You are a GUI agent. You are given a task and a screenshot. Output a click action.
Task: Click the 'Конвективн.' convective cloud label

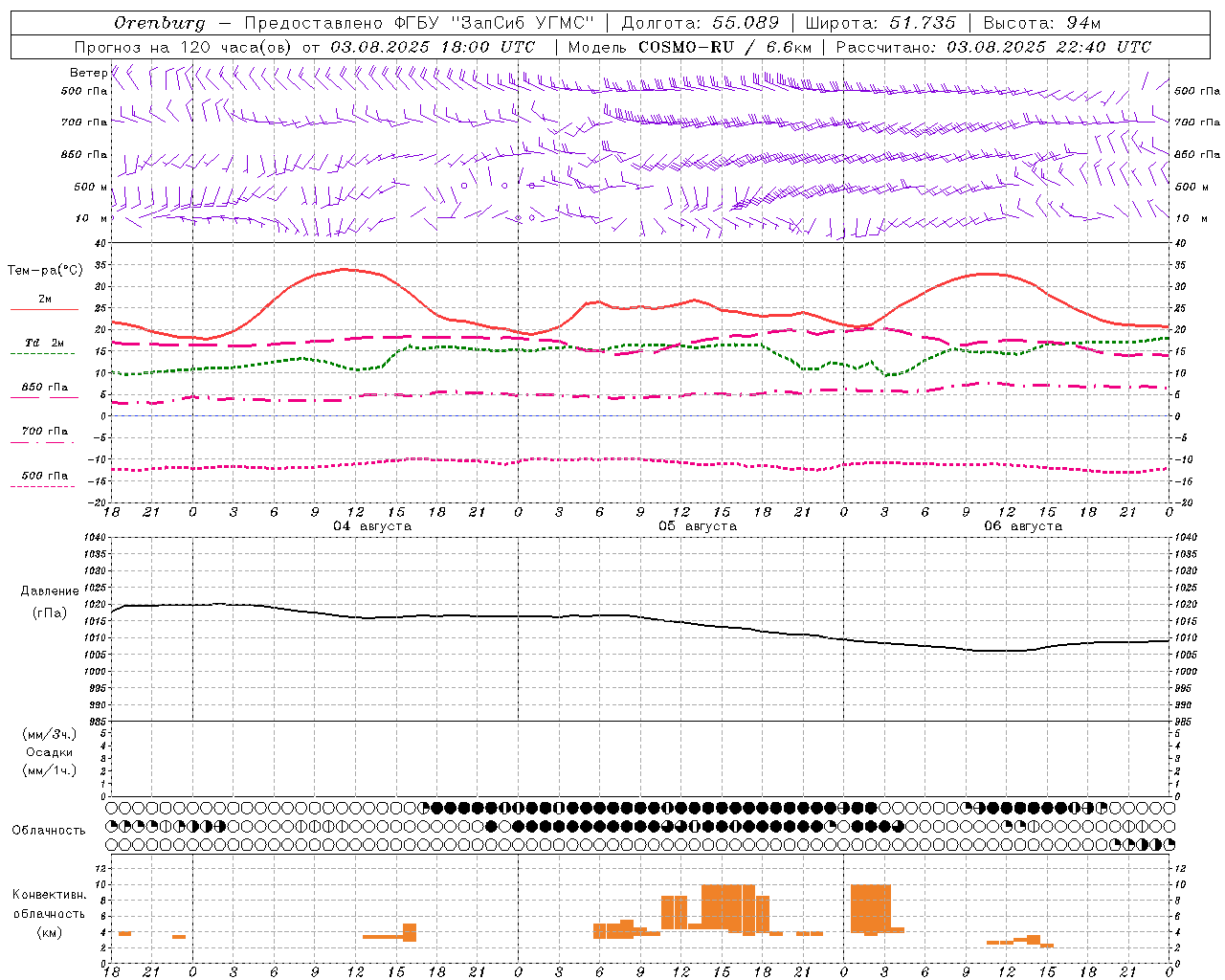pyautogui.click(x=50, y=895)
